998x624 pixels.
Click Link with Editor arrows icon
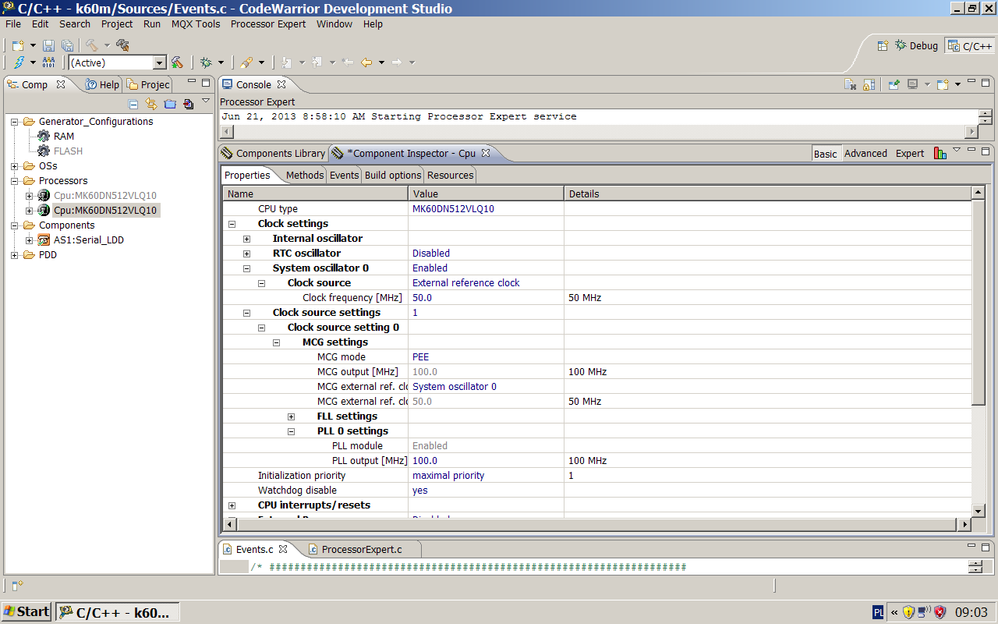click(x=151, y=104)
